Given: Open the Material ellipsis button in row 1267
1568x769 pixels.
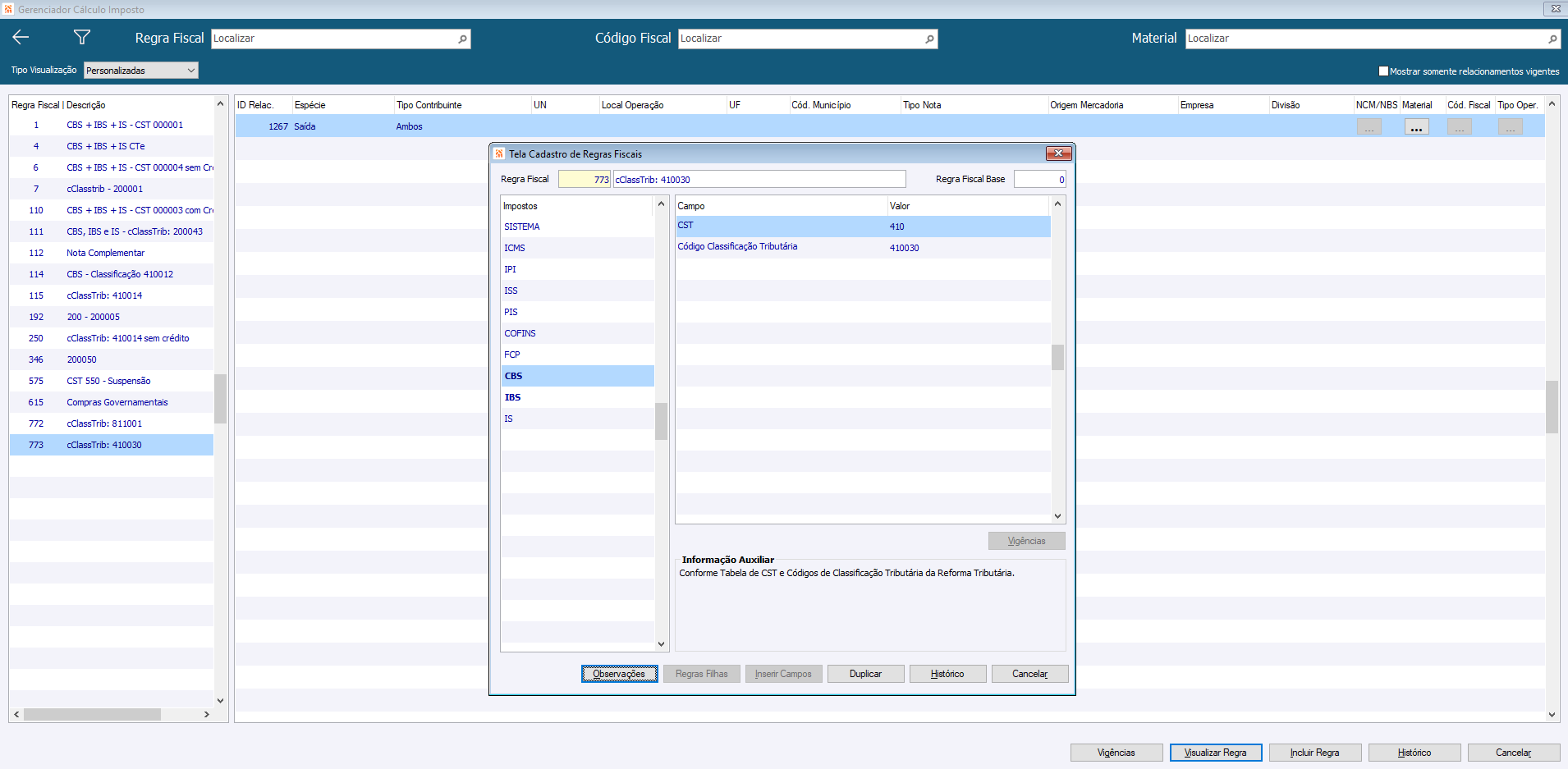Looking at the screenshot, I should point(1416,127).
